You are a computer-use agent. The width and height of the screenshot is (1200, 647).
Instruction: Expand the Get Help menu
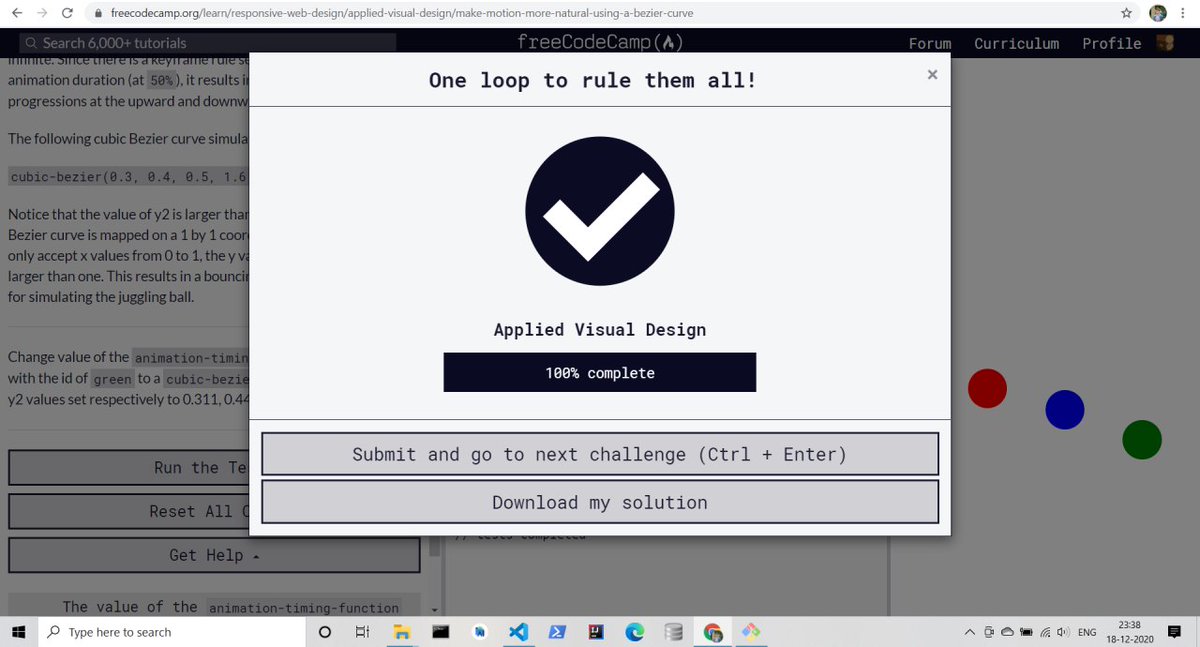[x=214, y=554]
